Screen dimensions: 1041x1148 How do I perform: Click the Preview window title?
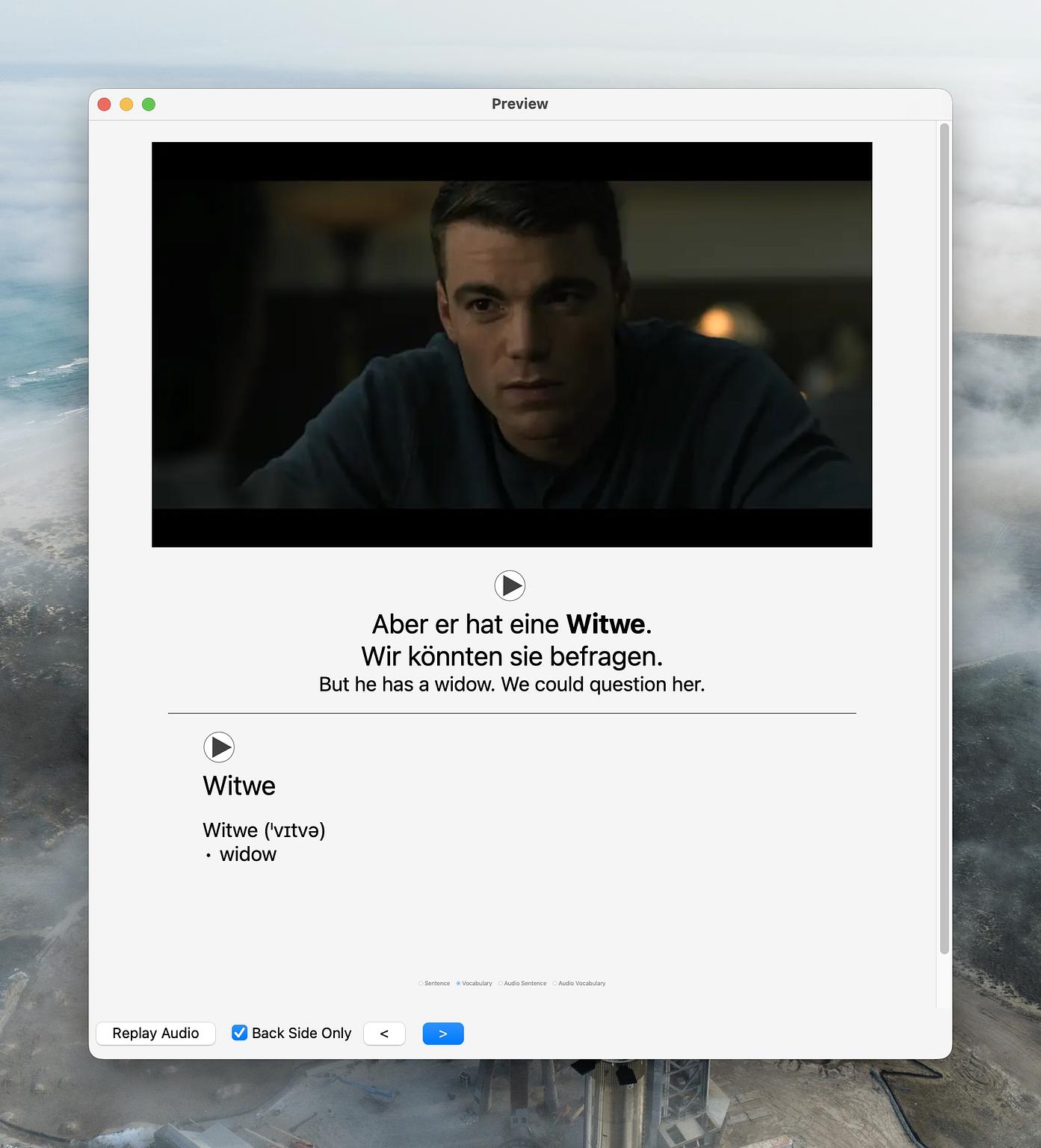(519, 104)
